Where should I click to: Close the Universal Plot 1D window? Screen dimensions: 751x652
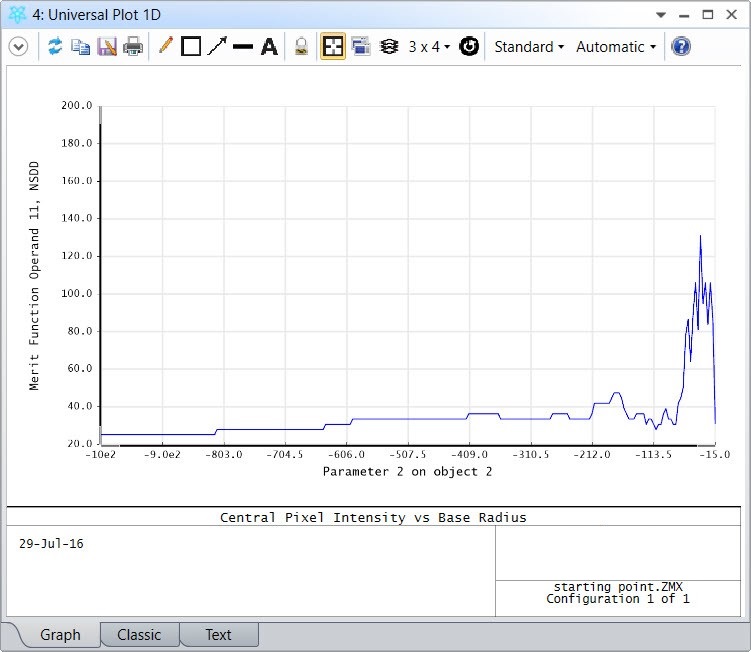tap(731, 14)
